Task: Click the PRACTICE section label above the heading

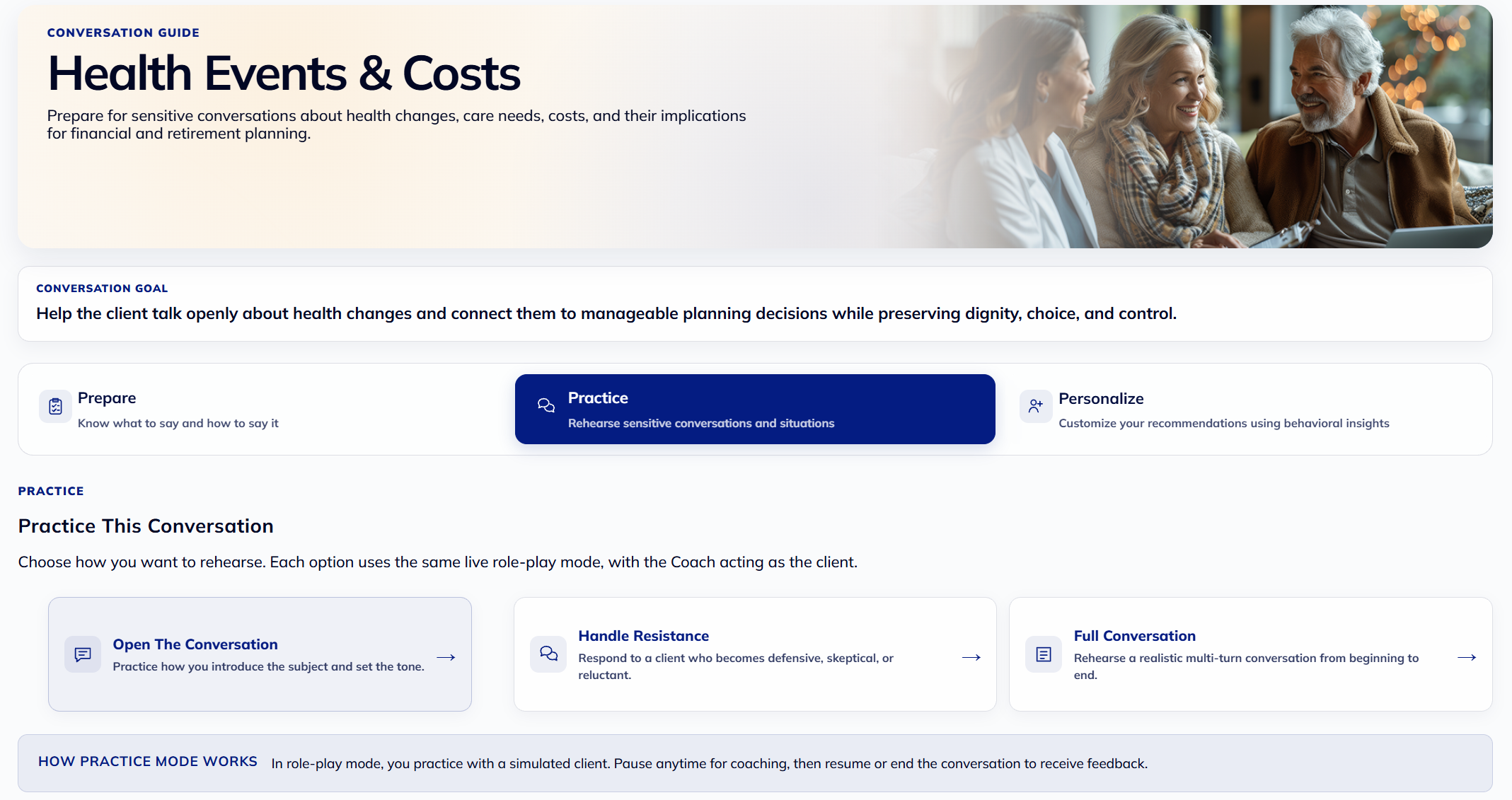Action: point(51,491)
